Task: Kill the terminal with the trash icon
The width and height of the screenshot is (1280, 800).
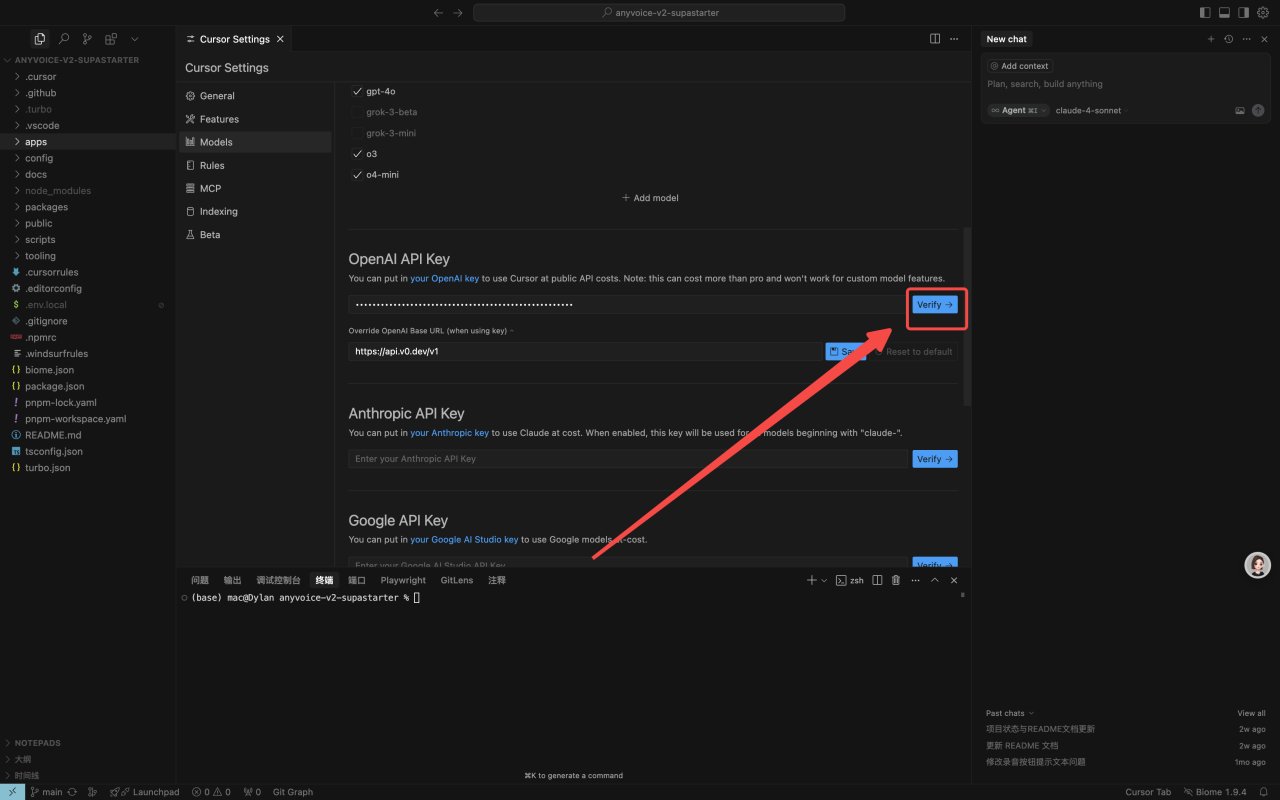Action: (896, 580)
